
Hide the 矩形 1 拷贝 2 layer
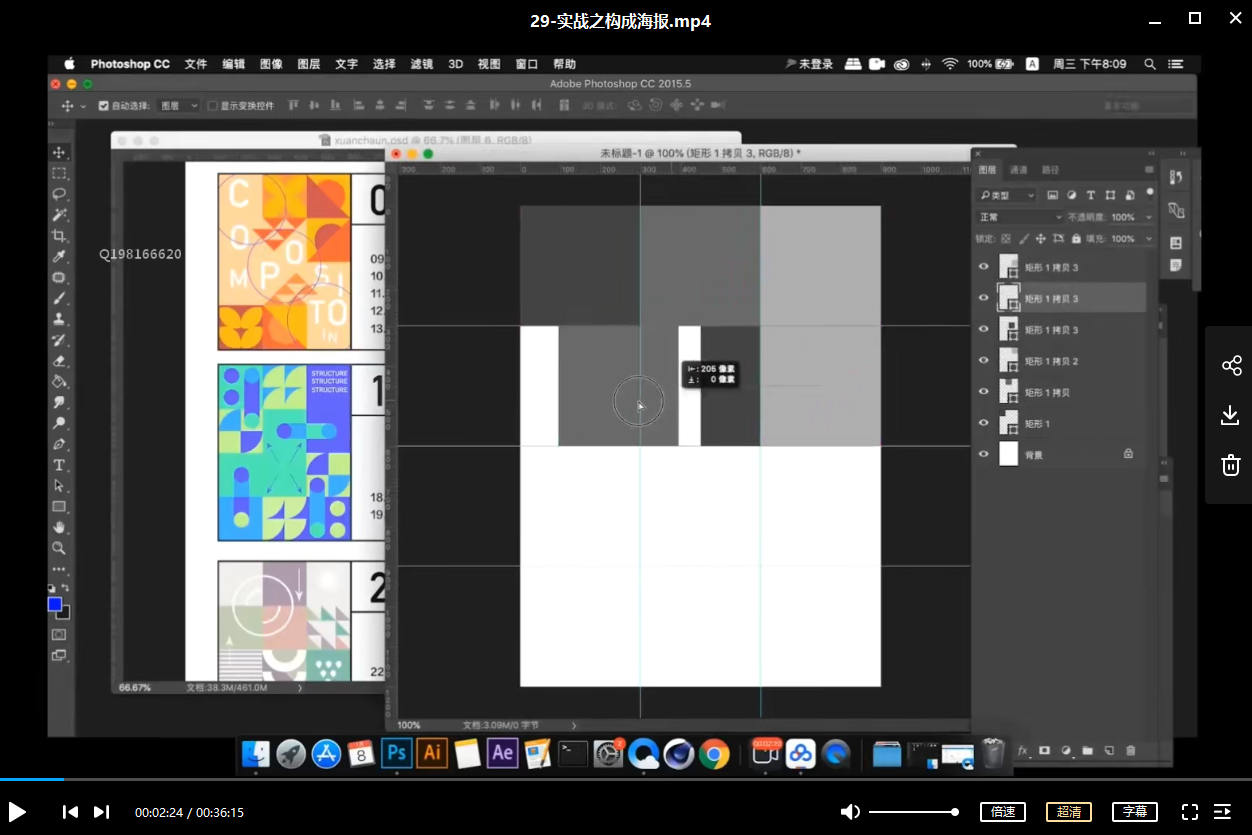[983, 361]
